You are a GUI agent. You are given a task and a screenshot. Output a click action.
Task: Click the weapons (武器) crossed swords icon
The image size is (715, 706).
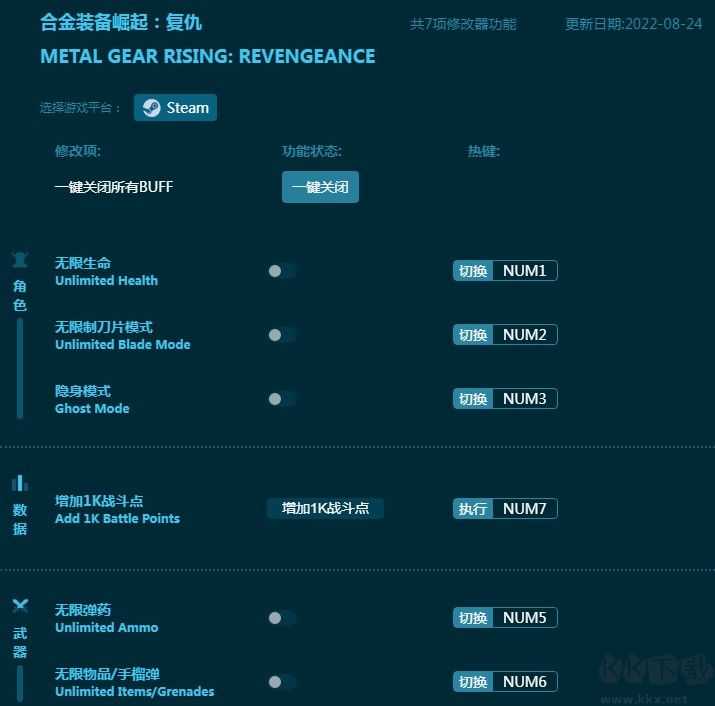pyautogui.click(x=19, y=606)
